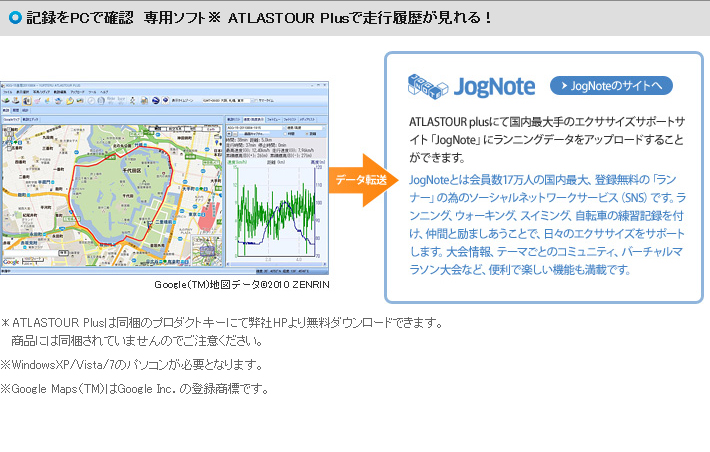
Task: Open the ATLASTOUR Plus screenshot image
Action: [x=164, y=178]
